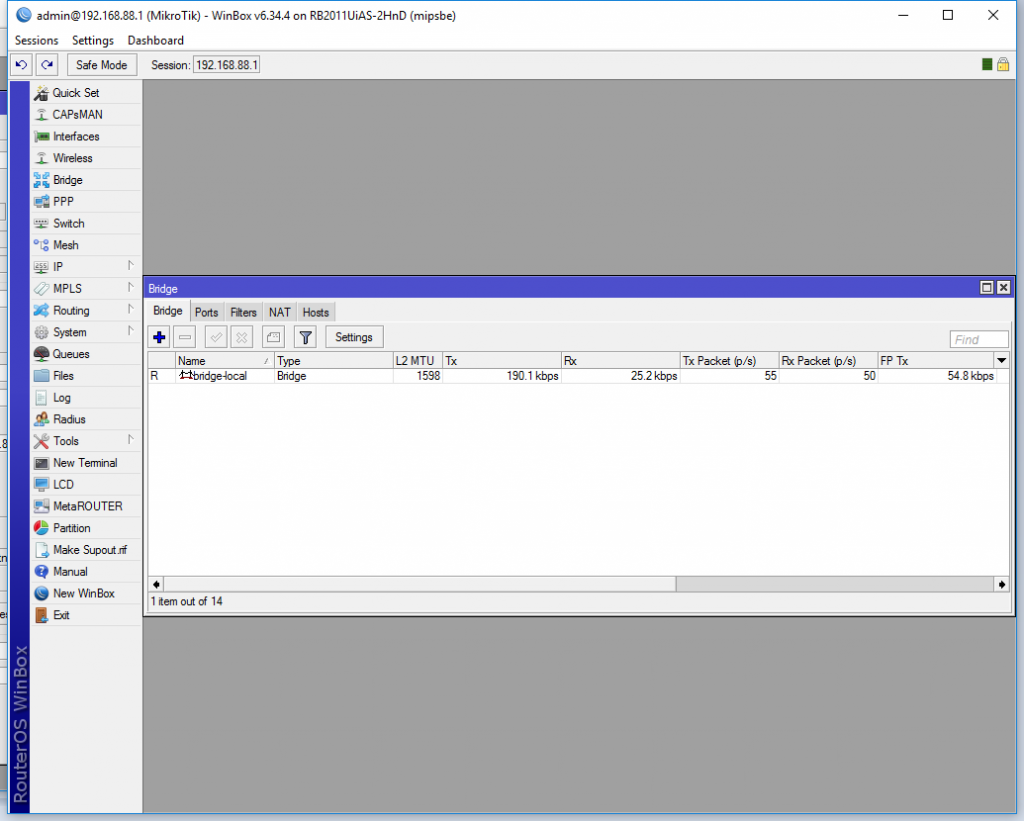The image size is (1024, 821).
Task: Open the Interfaces list
Action: (86, 136)
